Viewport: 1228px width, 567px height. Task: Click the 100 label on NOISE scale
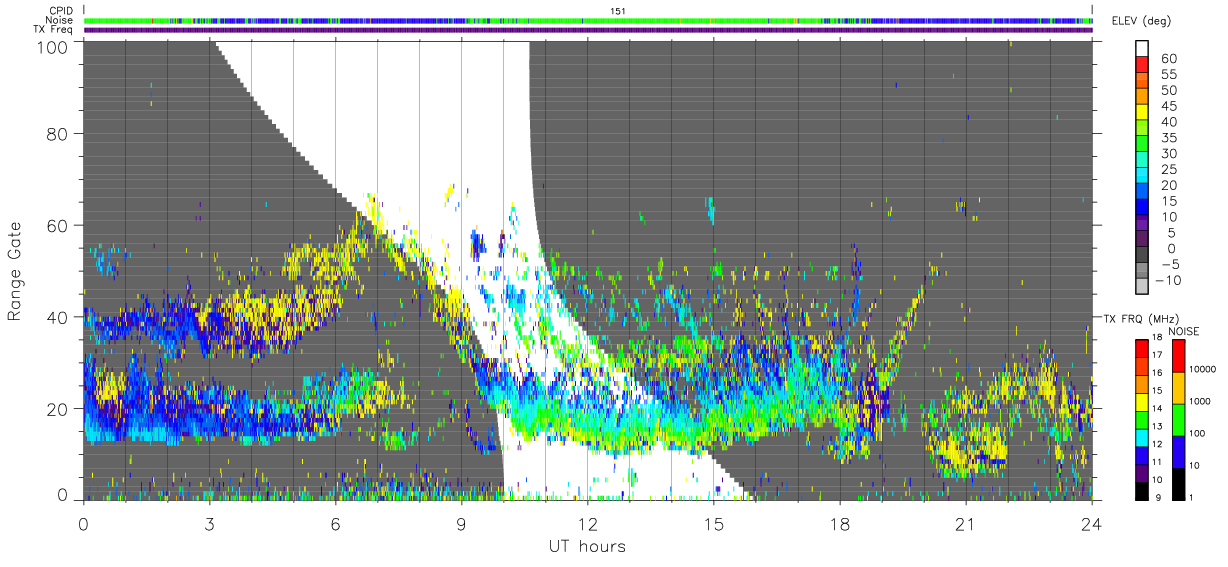(x=1197, y=433)
